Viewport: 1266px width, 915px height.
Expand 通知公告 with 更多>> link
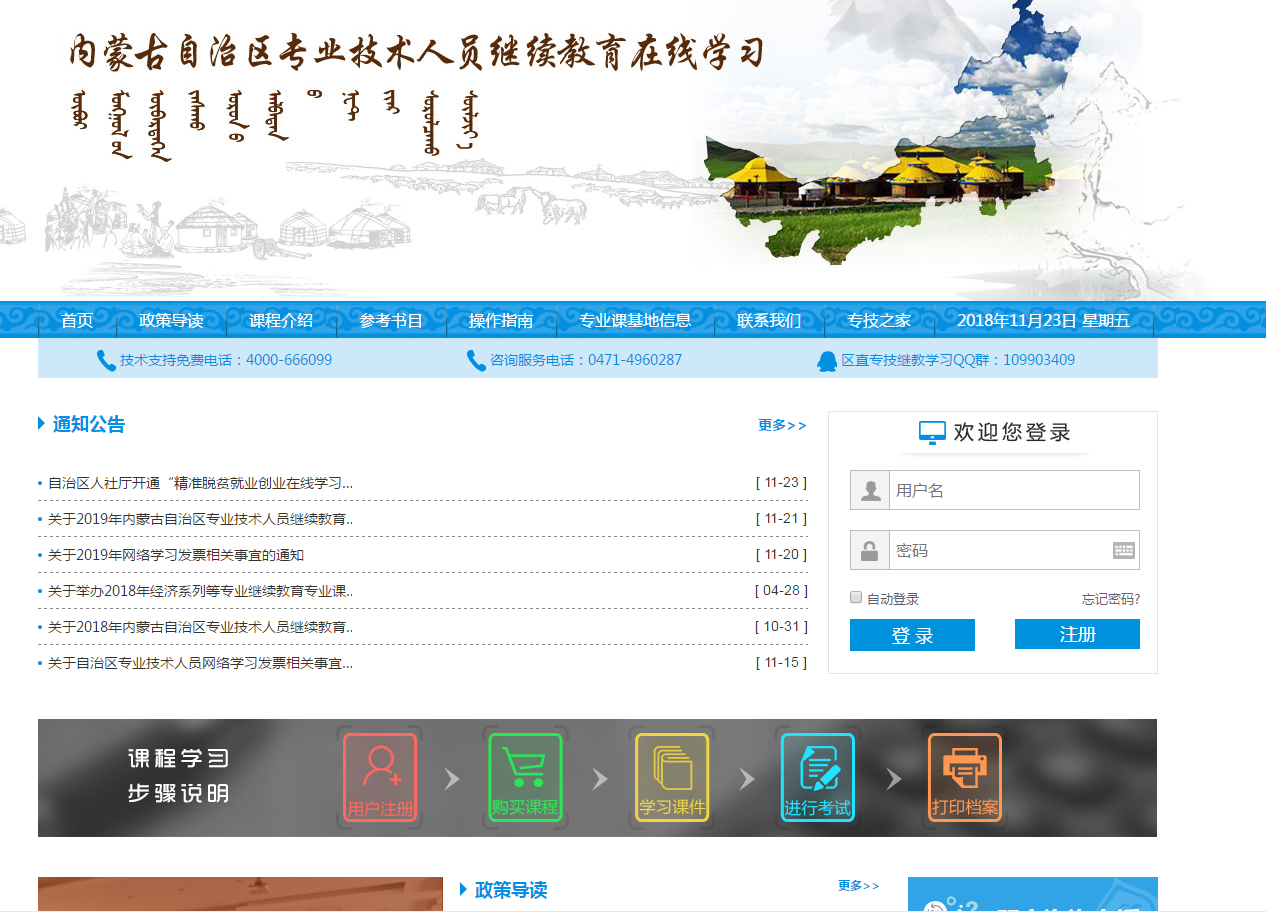coord(781,425)
